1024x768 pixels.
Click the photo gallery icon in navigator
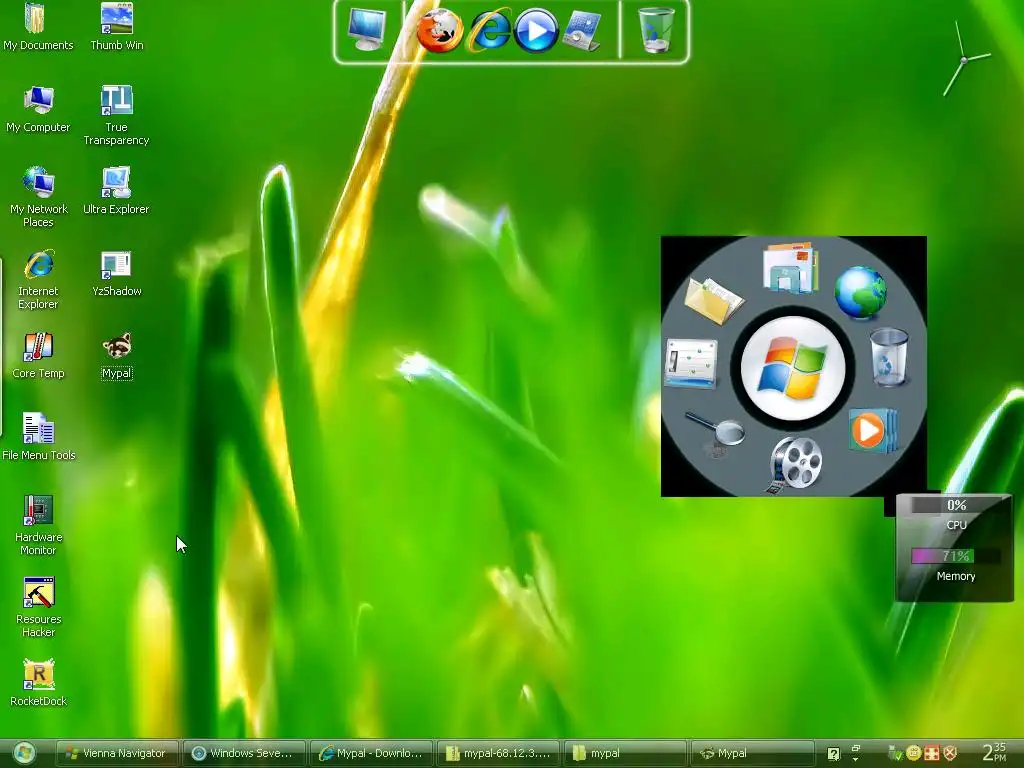coord(791,267)
